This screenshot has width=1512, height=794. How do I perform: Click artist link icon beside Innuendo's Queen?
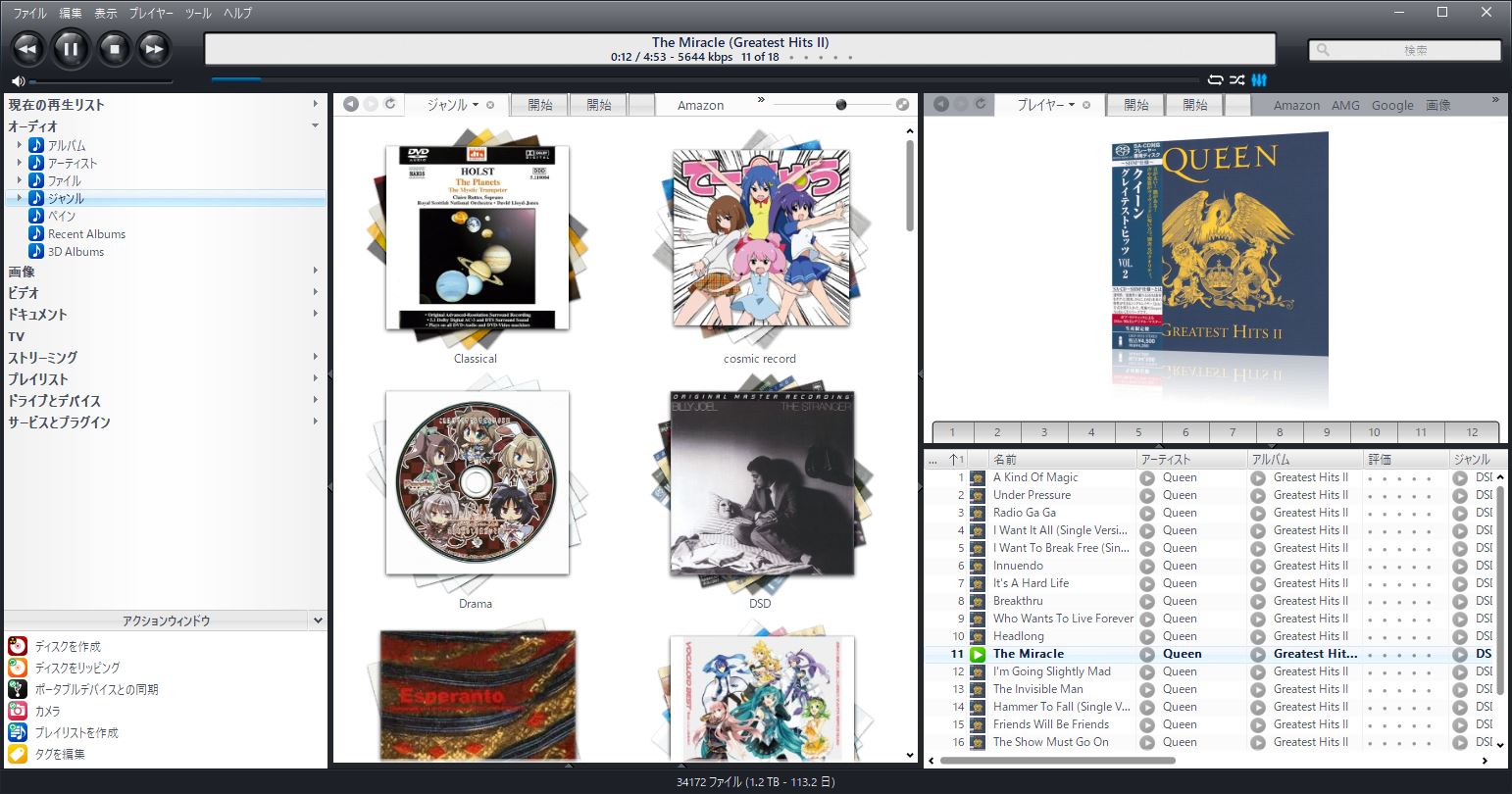click(1147, 566)
